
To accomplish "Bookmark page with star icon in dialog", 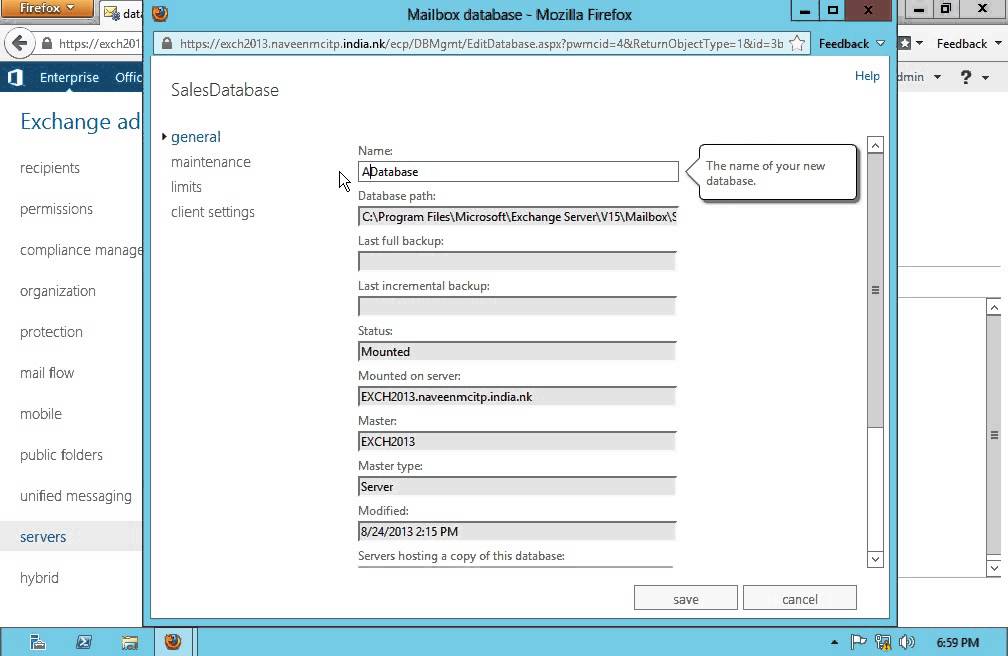I will [797, 44].
